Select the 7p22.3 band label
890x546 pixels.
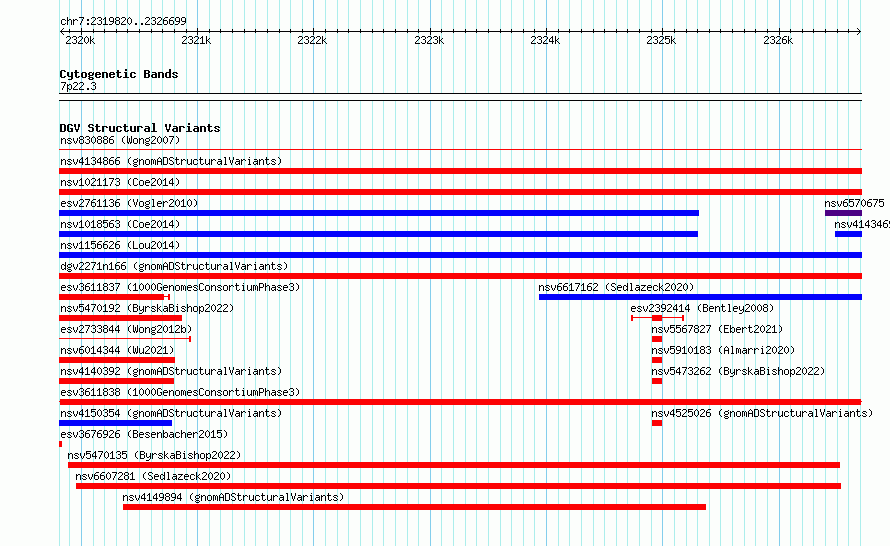tap(78, 86)
